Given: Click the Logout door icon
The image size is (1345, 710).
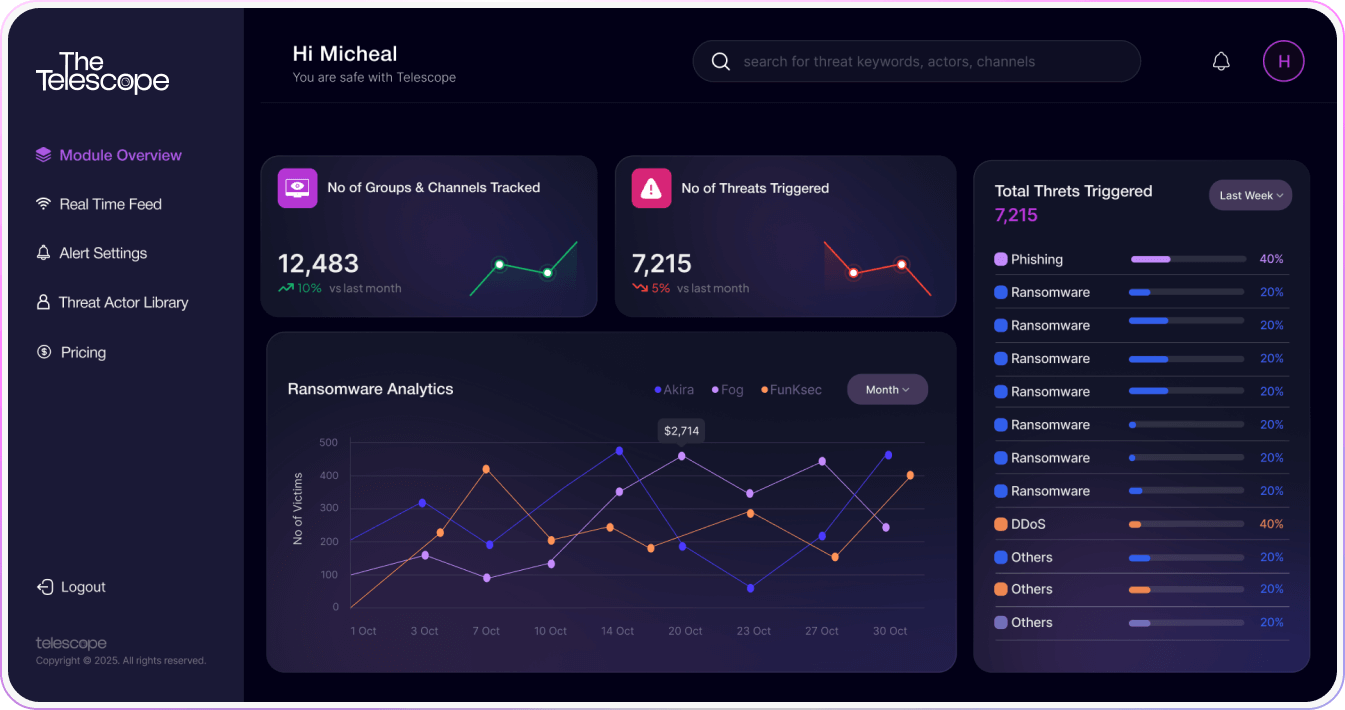Looking at the screenshot, I should click(44, 587).
